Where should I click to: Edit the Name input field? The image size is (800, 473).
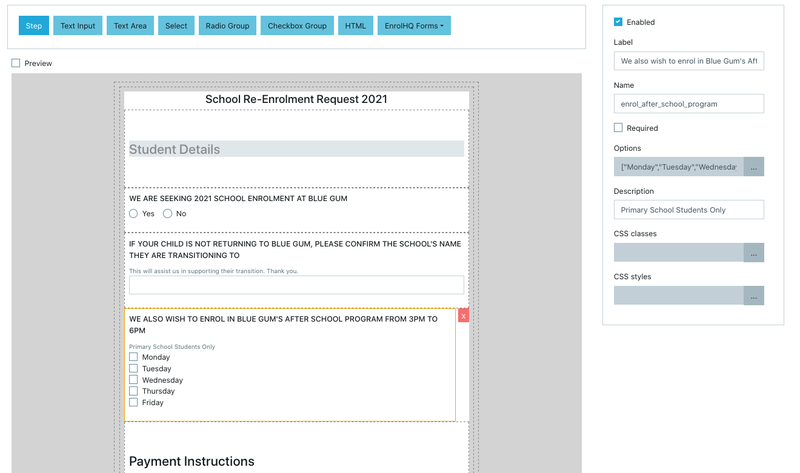click(x=689, y=104)
